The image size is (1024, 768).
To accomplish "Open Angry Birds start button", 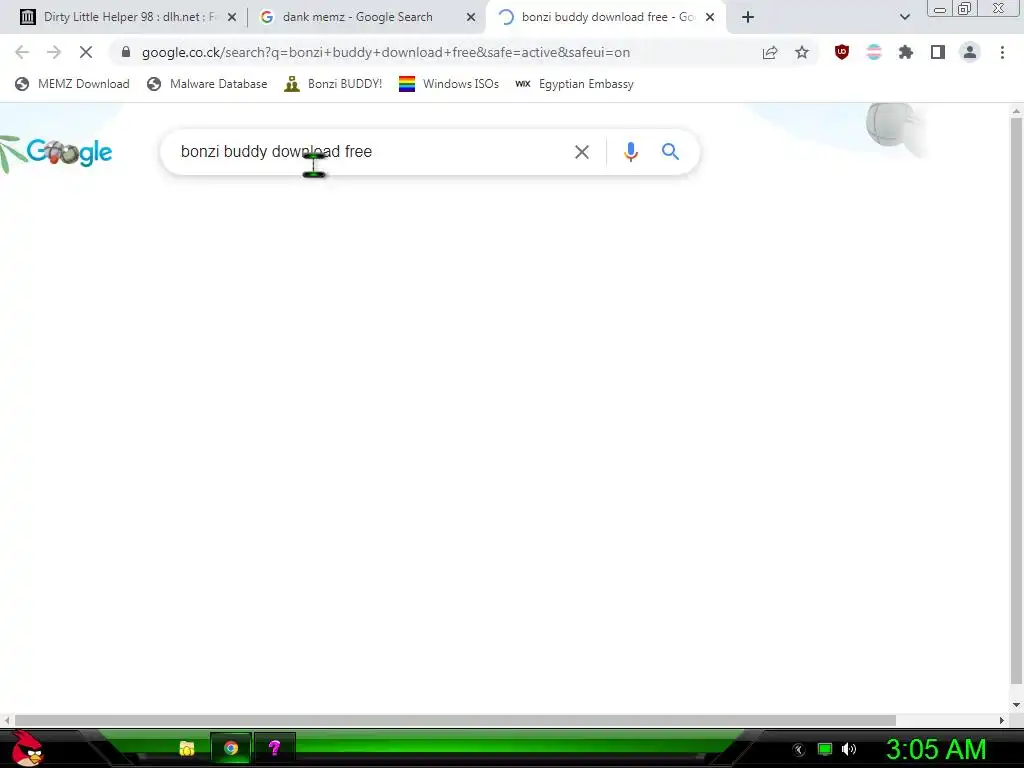I will (x=27, y=748).
